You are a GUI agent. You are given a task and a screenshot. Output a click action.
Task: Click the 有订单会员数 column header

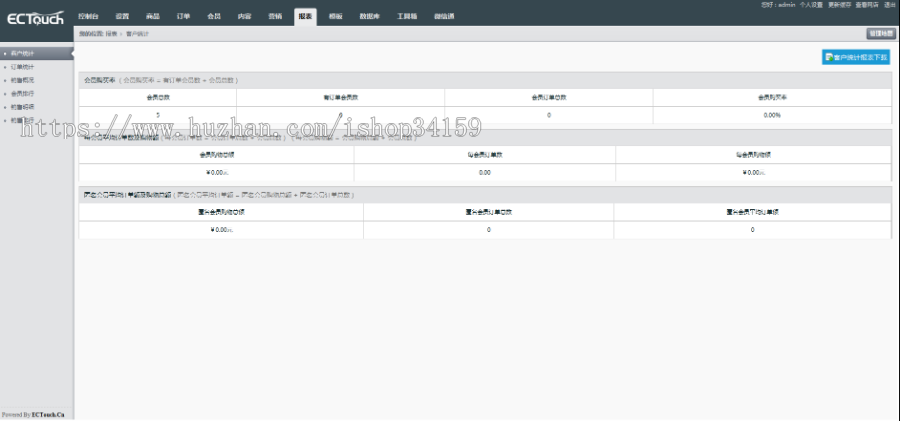point(340,98)
